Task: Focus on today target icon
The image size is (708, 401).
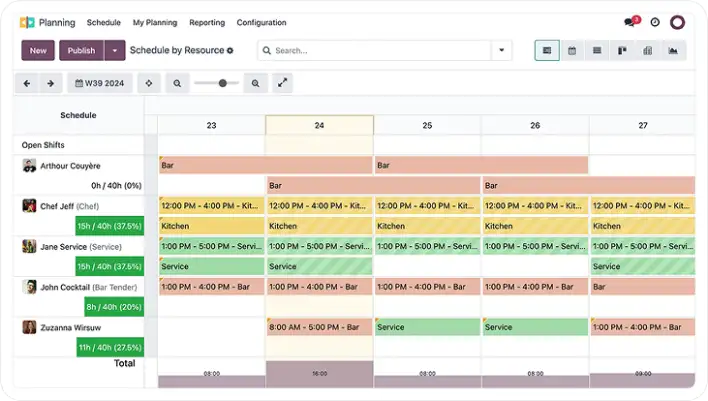Action: pyautogui.click(x=148, y=84)
